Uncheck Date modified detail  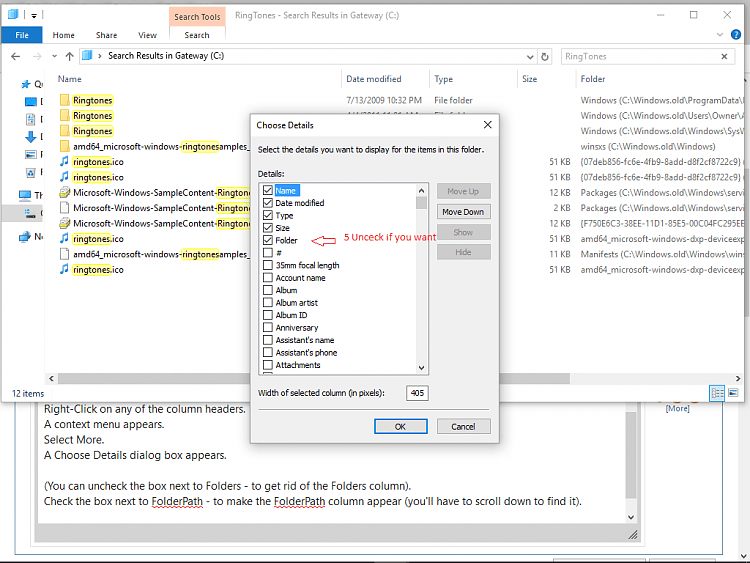pyautogui.click(x=268, y=203)
